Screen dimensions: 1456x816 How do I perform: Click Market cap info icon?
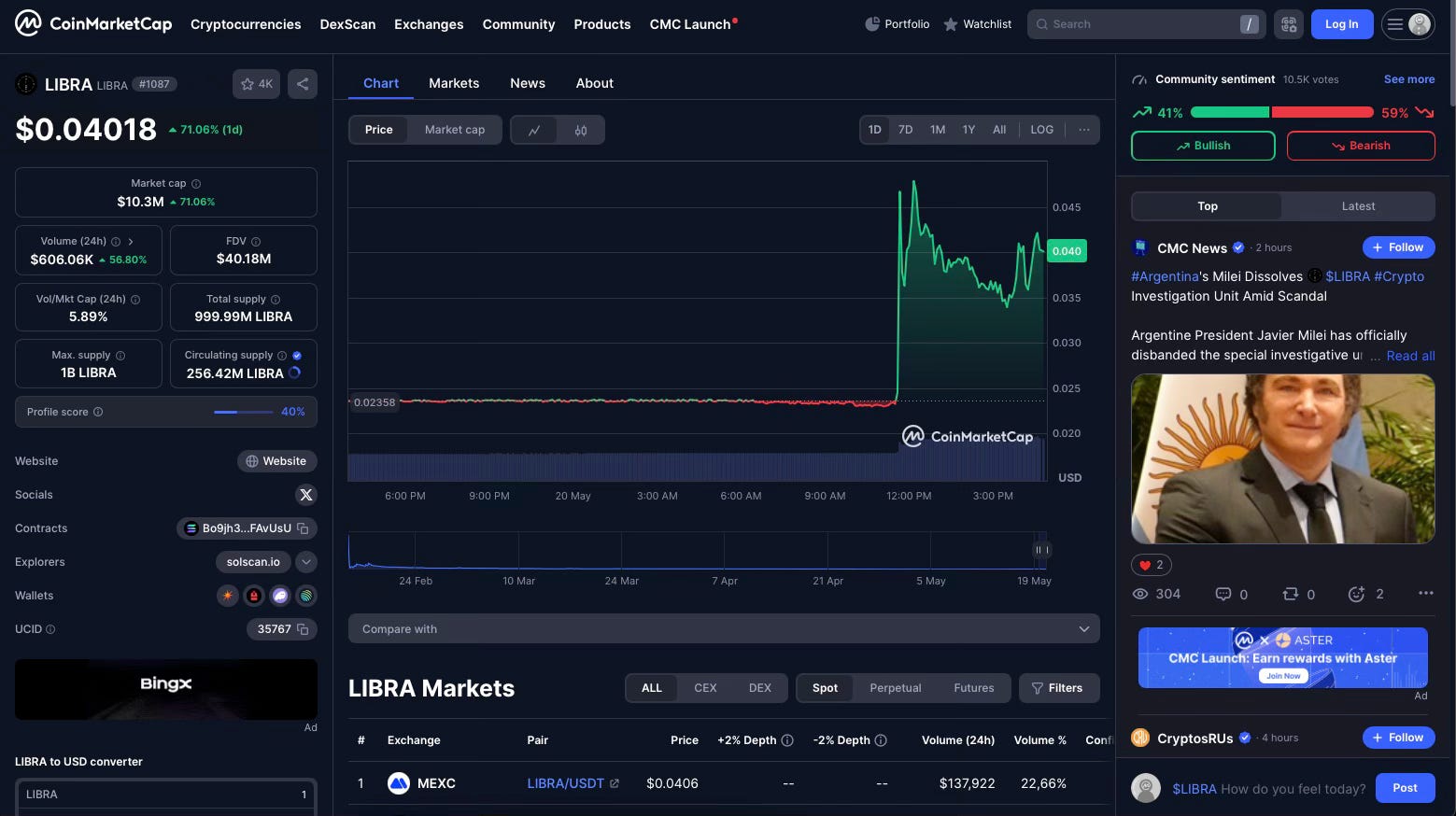click(196, 184)
